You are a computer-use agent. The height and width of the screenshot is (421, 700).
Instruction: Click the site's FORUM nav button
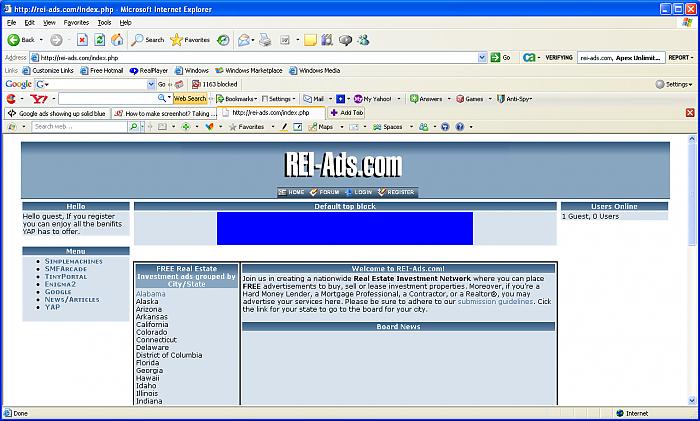click(x=325, y=192)
